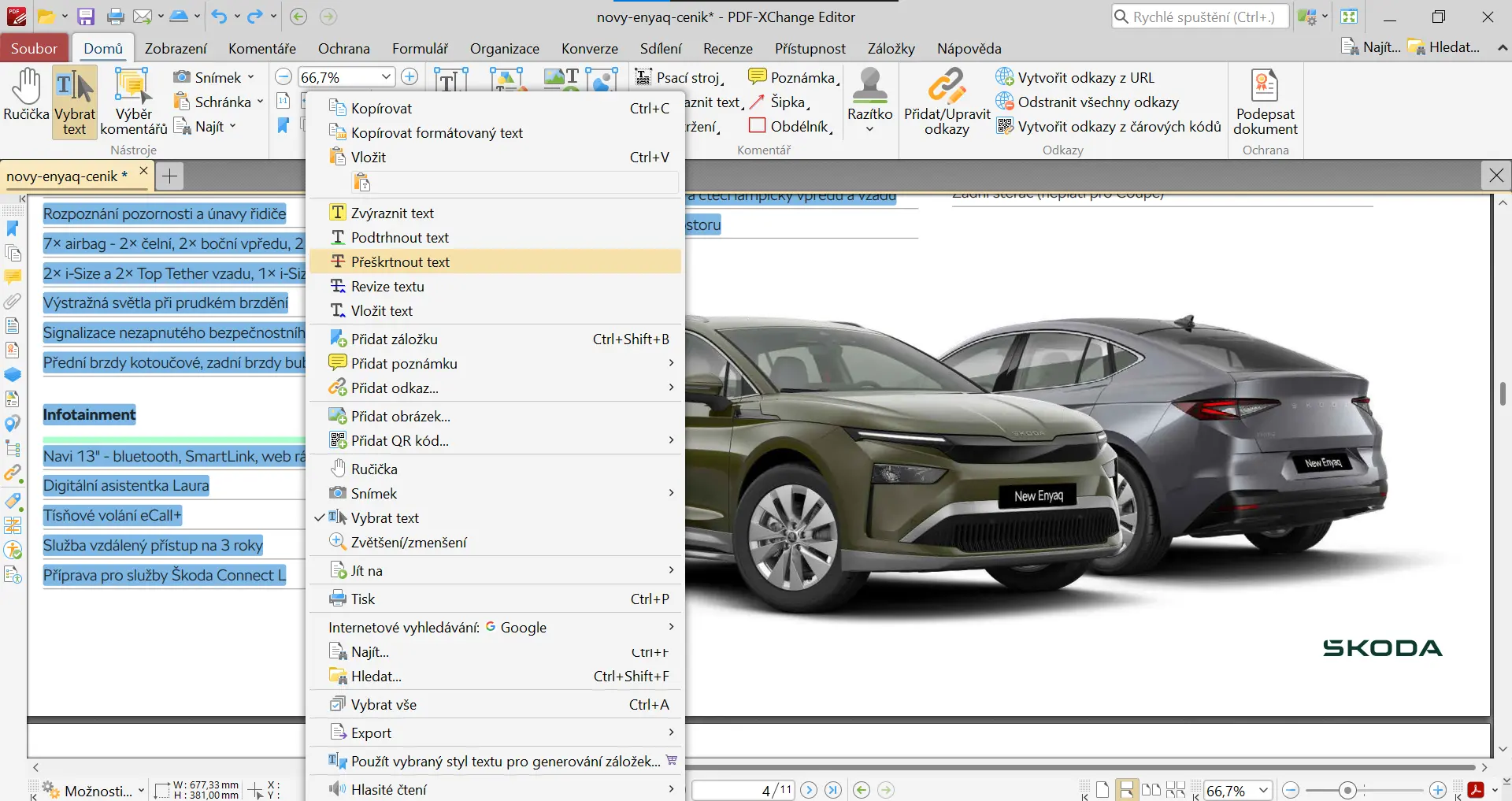
Task: Adjust the zoom slider handle in status bar
Action: tap(1347, 790)
